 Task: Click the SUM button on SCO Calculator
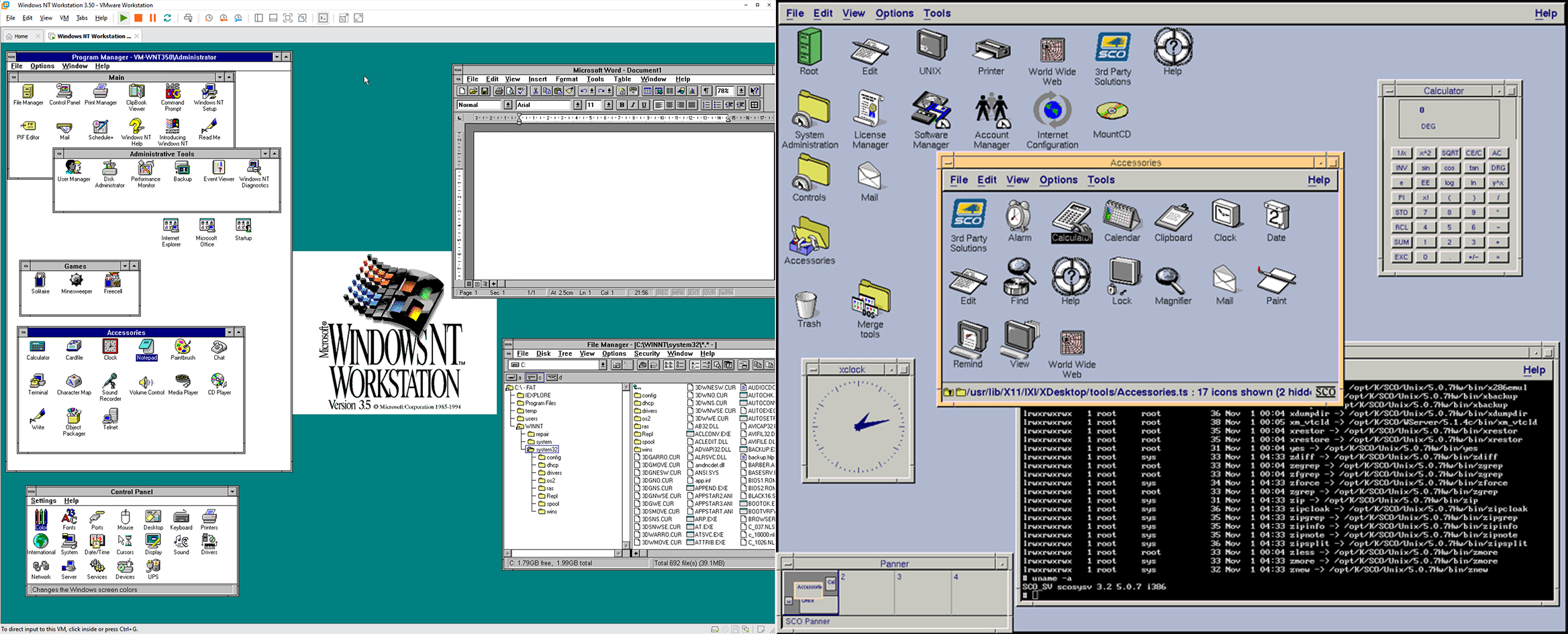click(x=1402, y=242)
